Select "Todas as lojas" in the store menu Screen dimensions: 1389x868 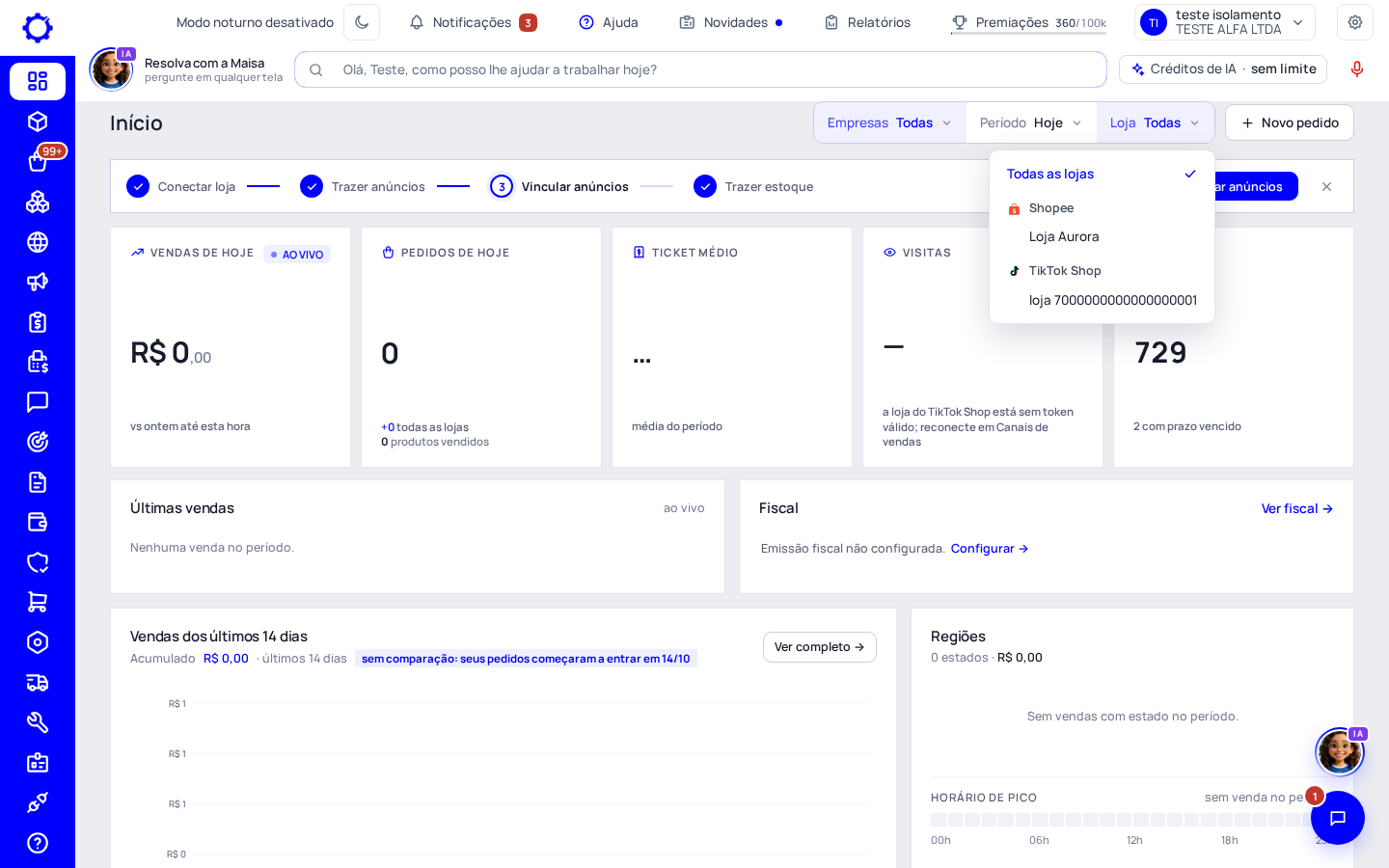pos(1102,174)
